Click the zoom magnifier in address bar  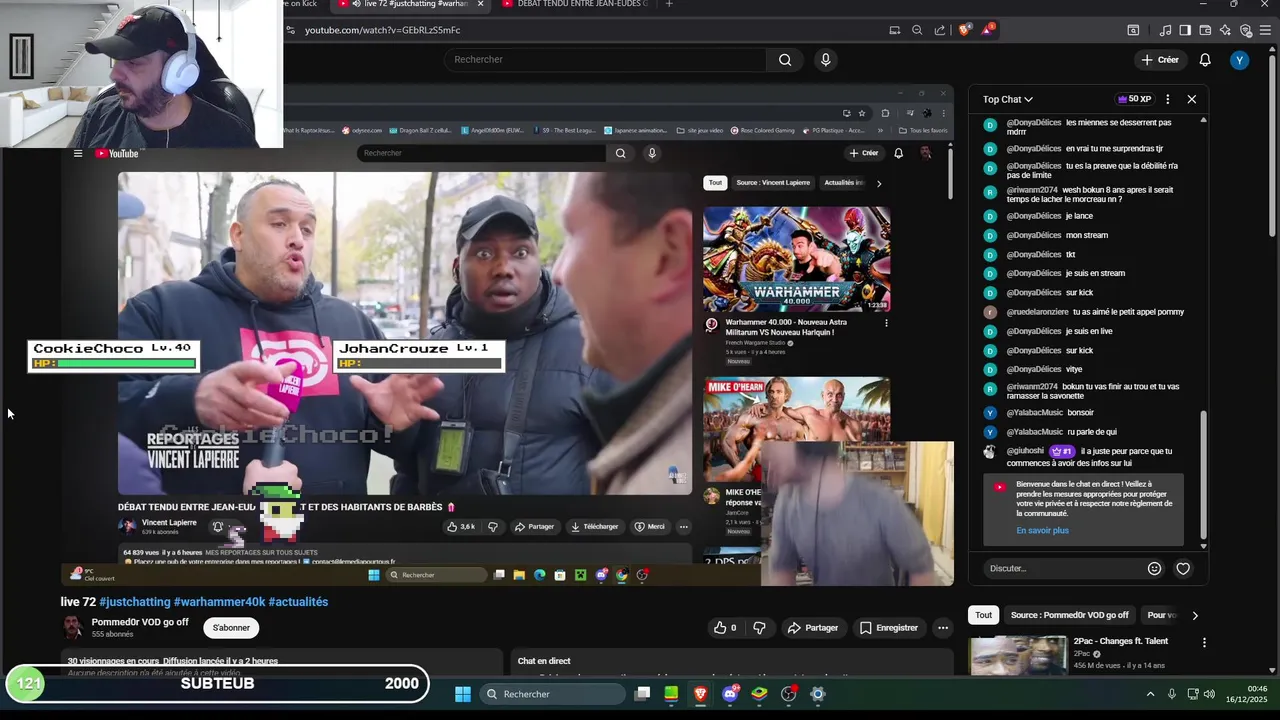[x=917, y=30]
